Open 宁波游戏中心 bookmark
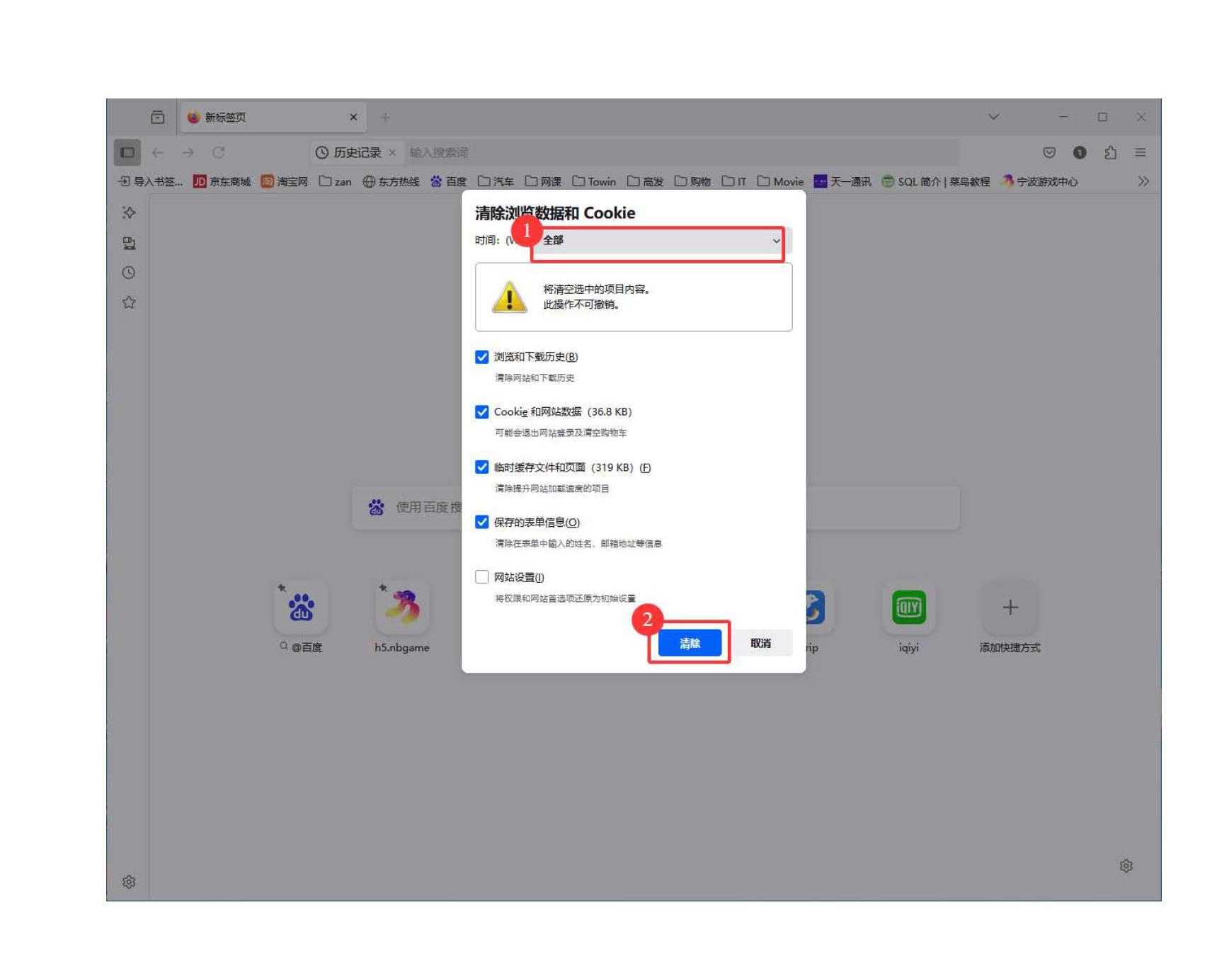1229x980 pixels. click(x=1039, y=181)
